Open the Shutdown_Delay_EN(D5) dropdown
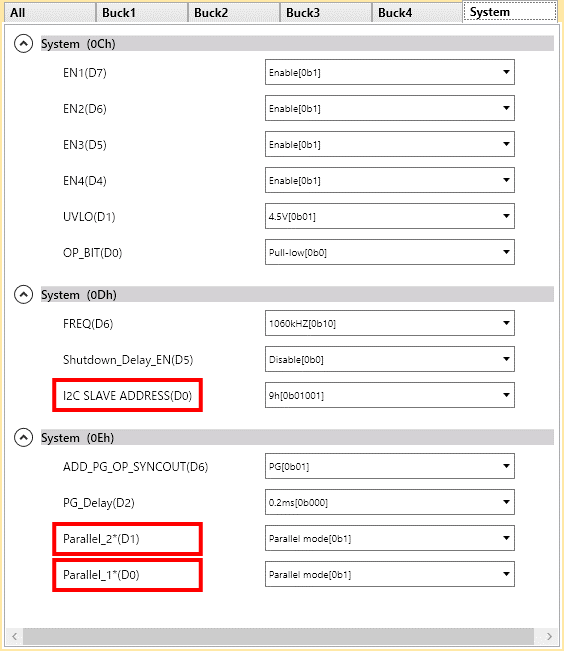564x651 pixels. click(x=390, y=359)
